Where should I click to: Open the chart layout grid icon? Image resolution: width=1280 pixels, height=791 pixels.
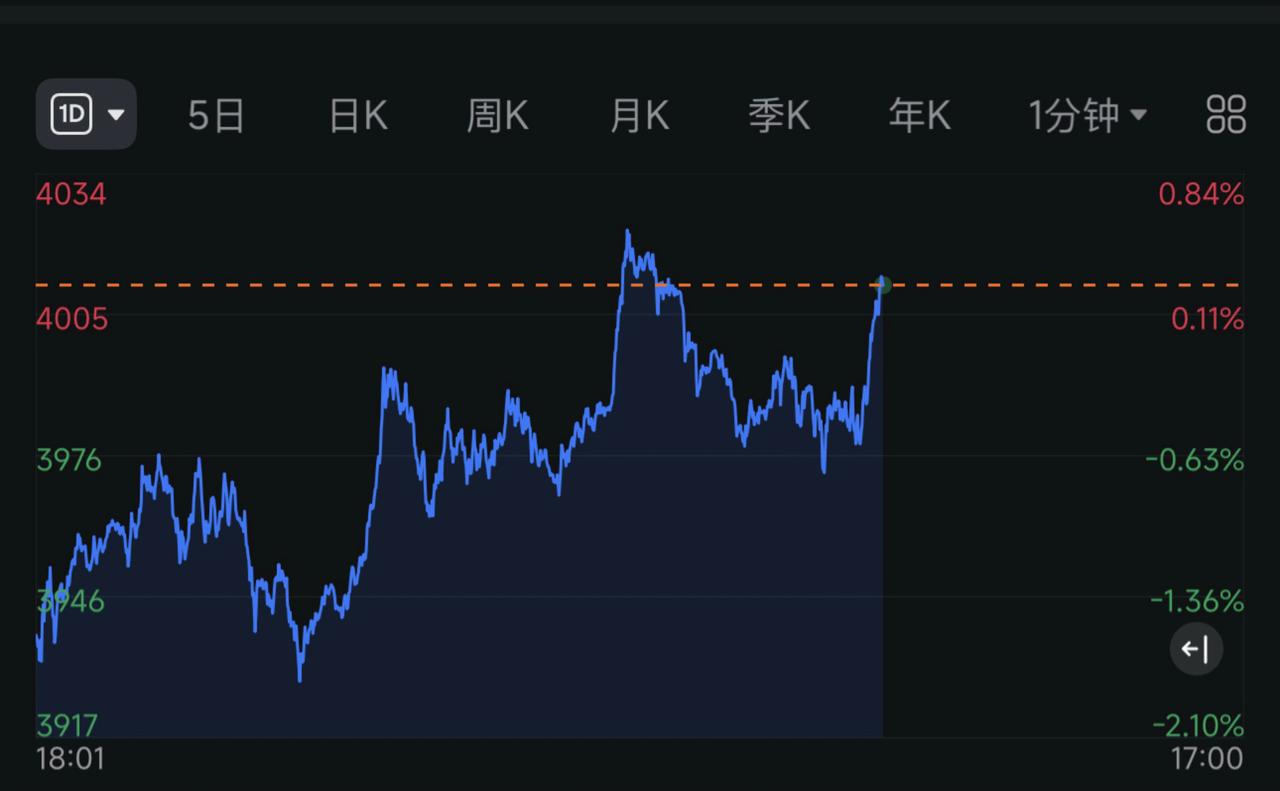pyautogui.click(x=1224, y=114)
